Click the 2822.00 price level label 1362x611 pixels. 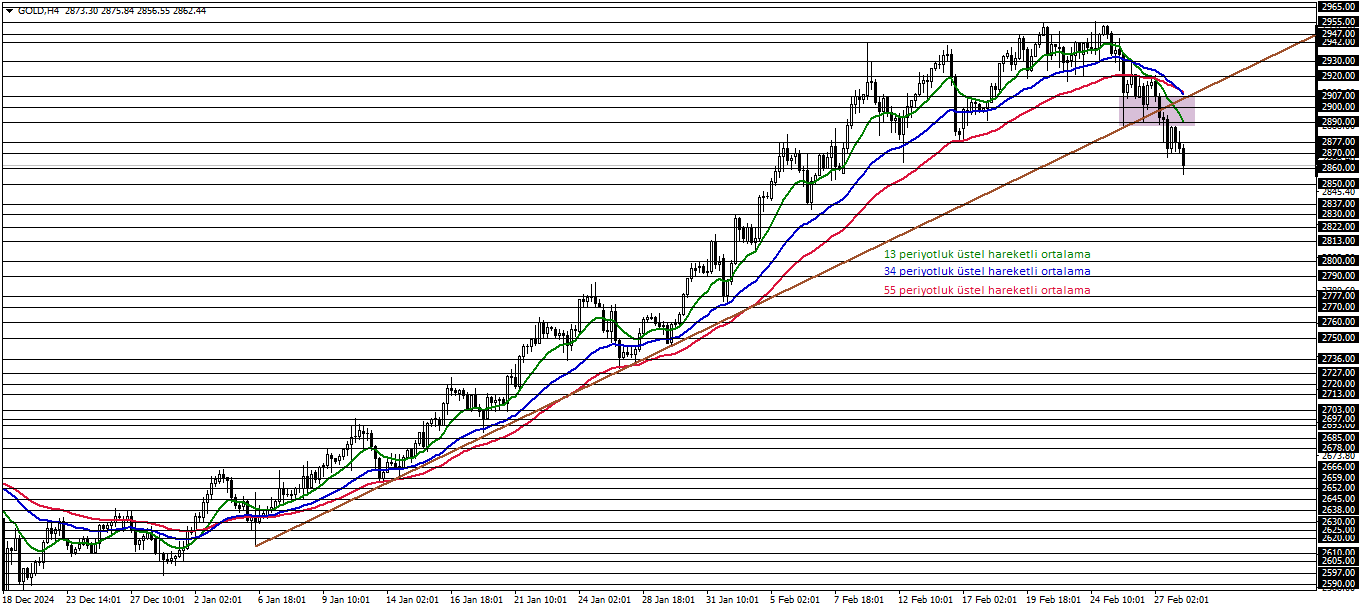[1337, 226]
